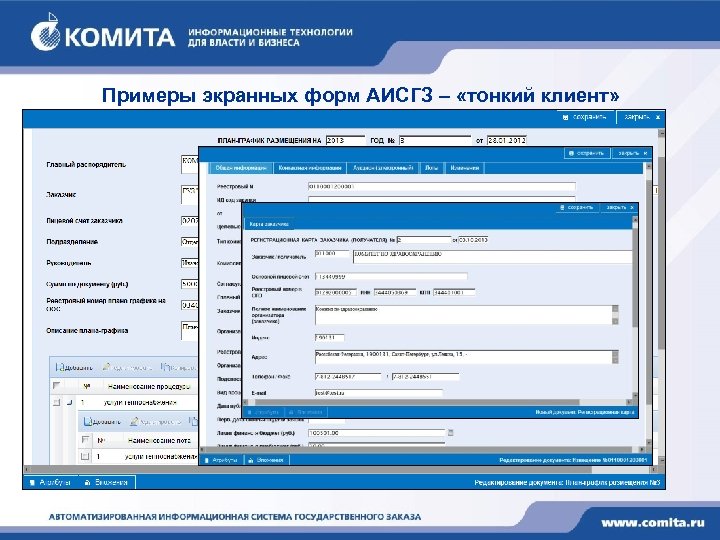Switch to Контактная информация tab
The width and height of the screenshot is (720, 540).
310,168
